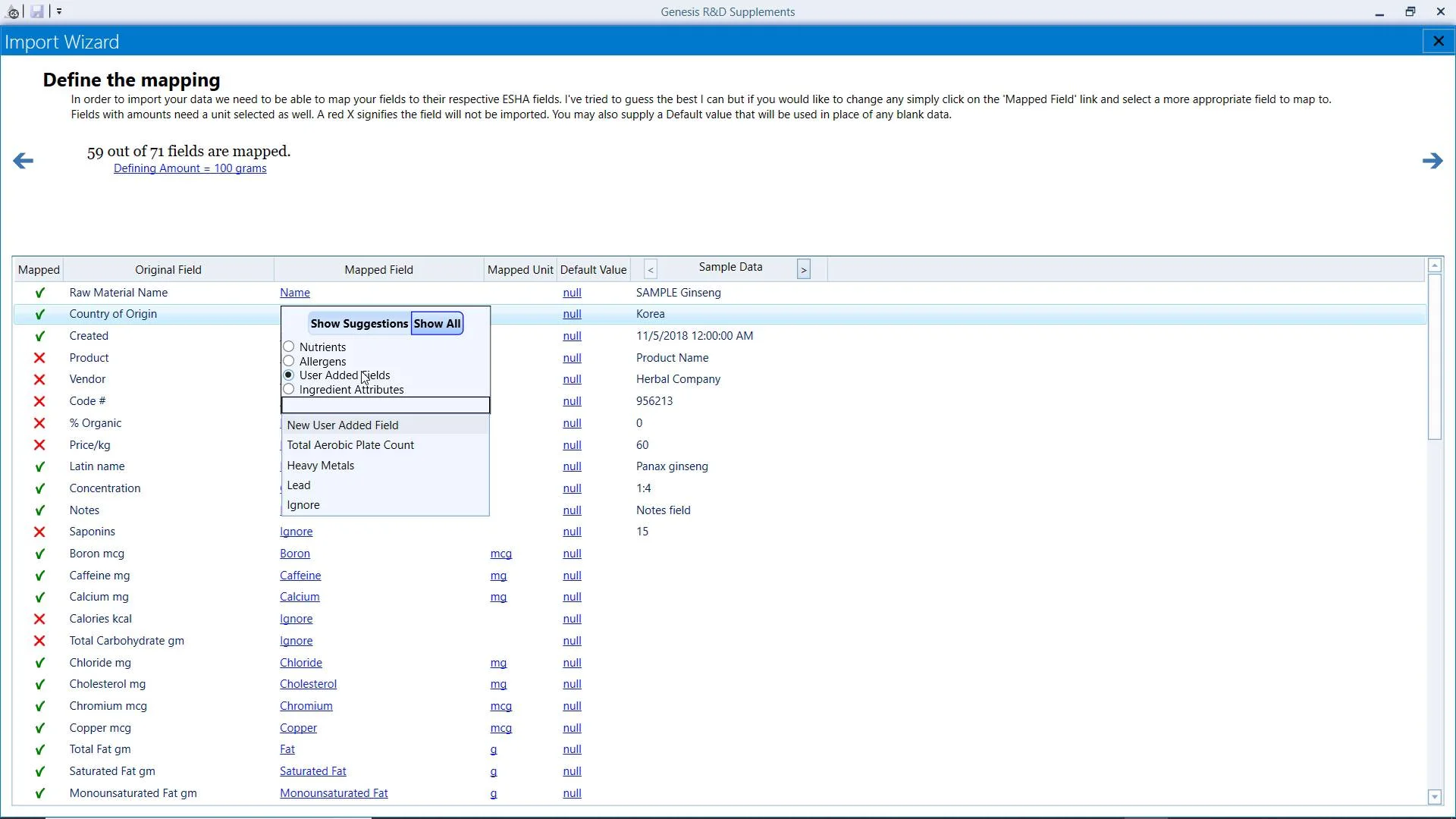Click the green check for Boron mcg row
The image size is (1456, 819).
(x=39, y=554)
